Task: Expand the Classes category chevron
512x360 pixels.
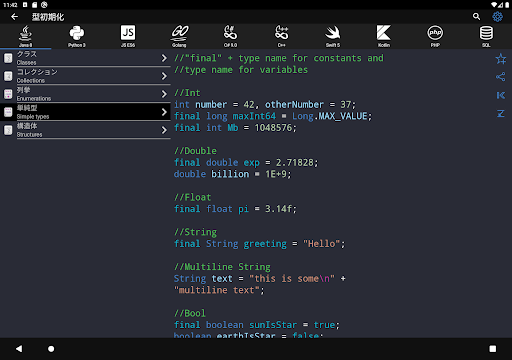Action: click(x=164, y=58)
